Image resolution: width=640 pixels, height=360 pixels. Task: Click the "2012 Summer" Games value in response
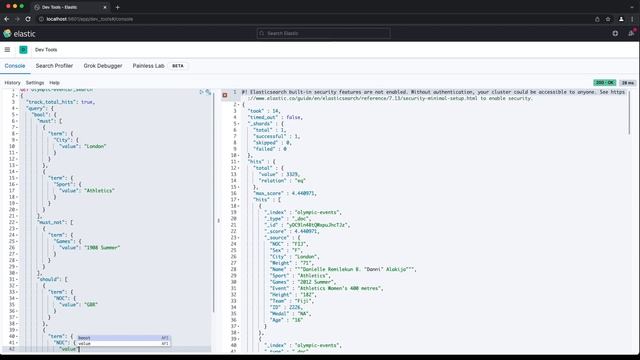coord(317,282)
